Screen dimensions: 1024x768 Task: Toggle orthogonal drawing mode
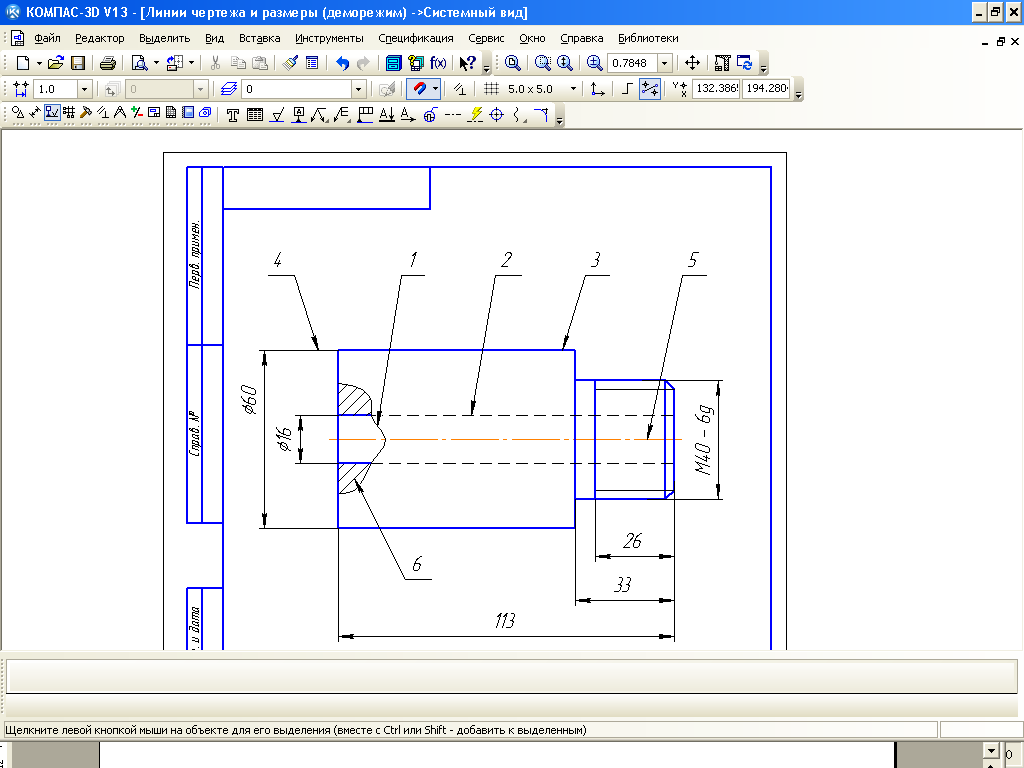[x=626, y=89]
